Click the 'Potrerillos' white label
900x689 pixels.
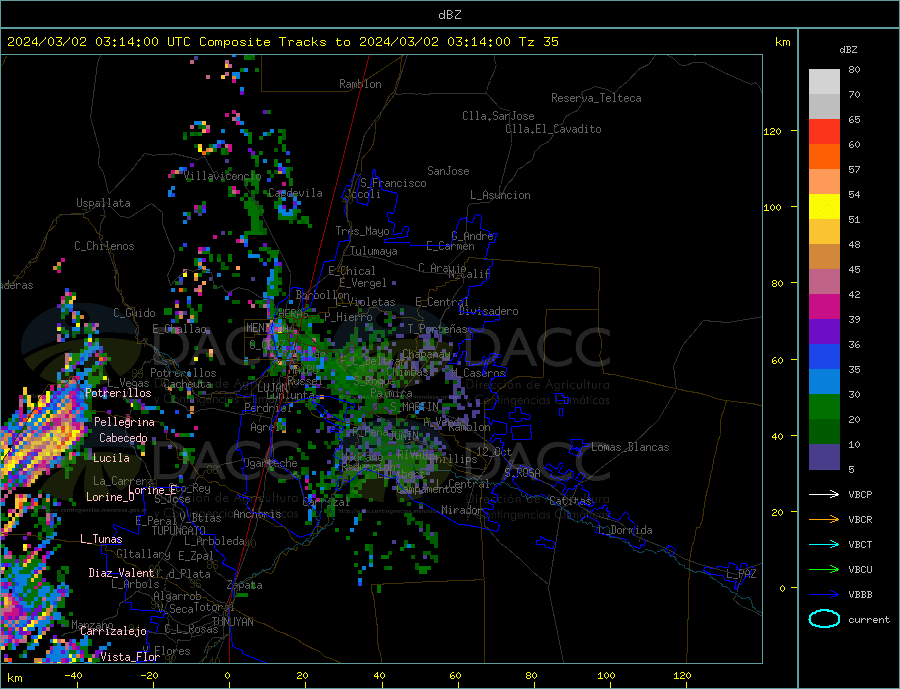pos(118,393)
